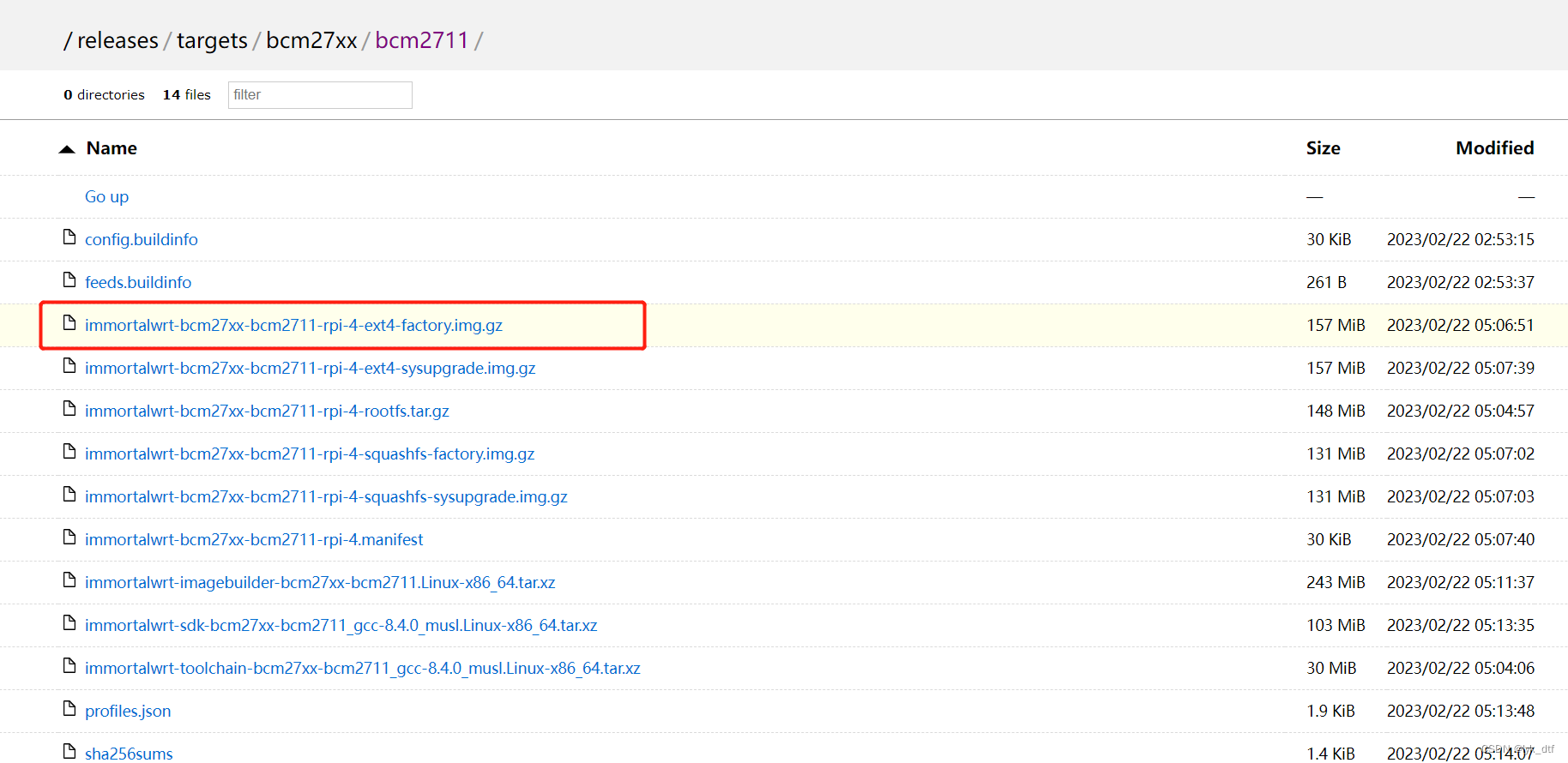Screen dimensions: 1568x763
Task: Download rpi-4-rootfs.tar.gz archive
Action: click(267, 411)
